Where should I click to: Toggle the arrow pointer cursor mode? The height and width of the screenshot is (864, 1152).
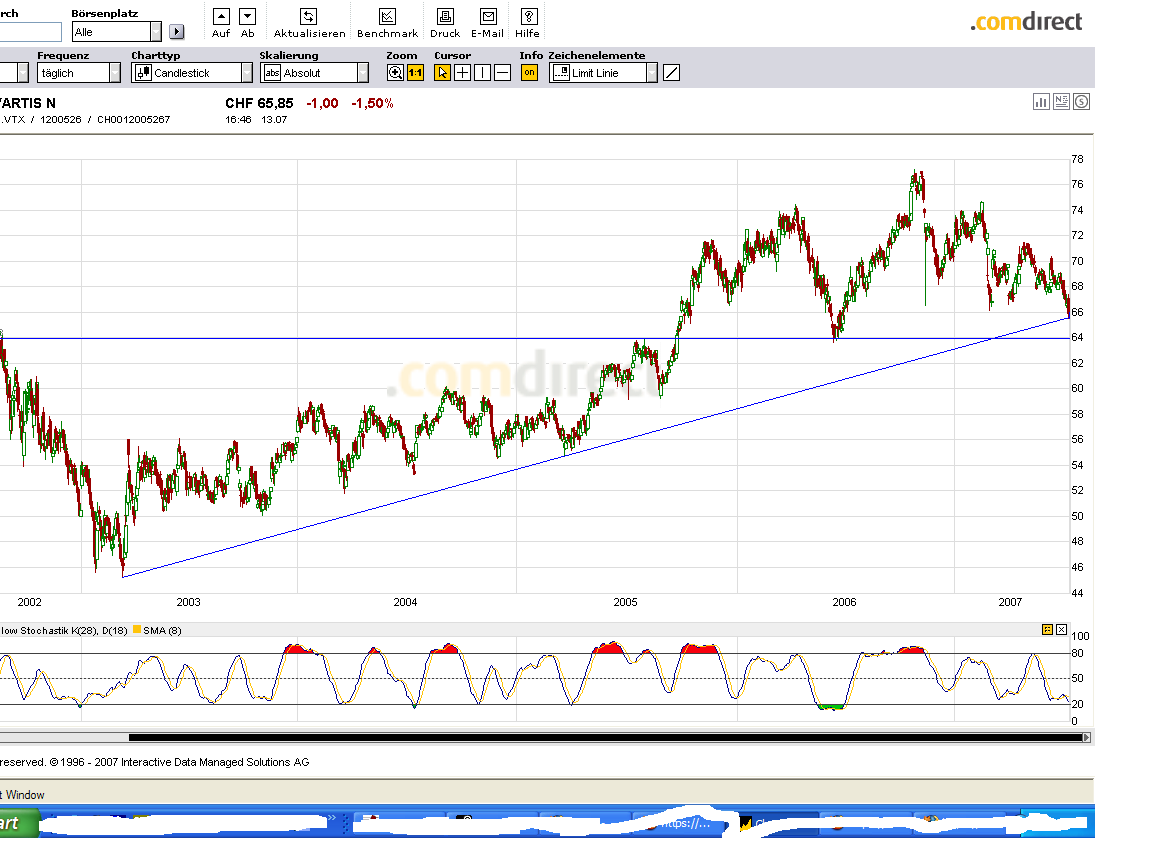(441, 72)
